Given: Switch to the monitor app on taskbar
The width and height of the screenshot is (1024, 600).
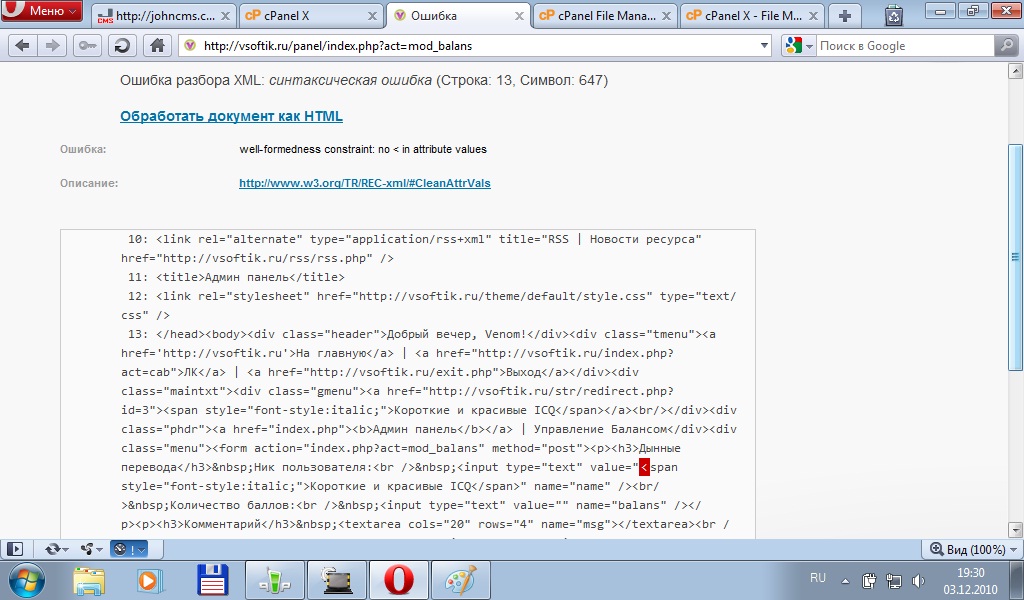Looking at the screenshot, I should click(336, 580).
